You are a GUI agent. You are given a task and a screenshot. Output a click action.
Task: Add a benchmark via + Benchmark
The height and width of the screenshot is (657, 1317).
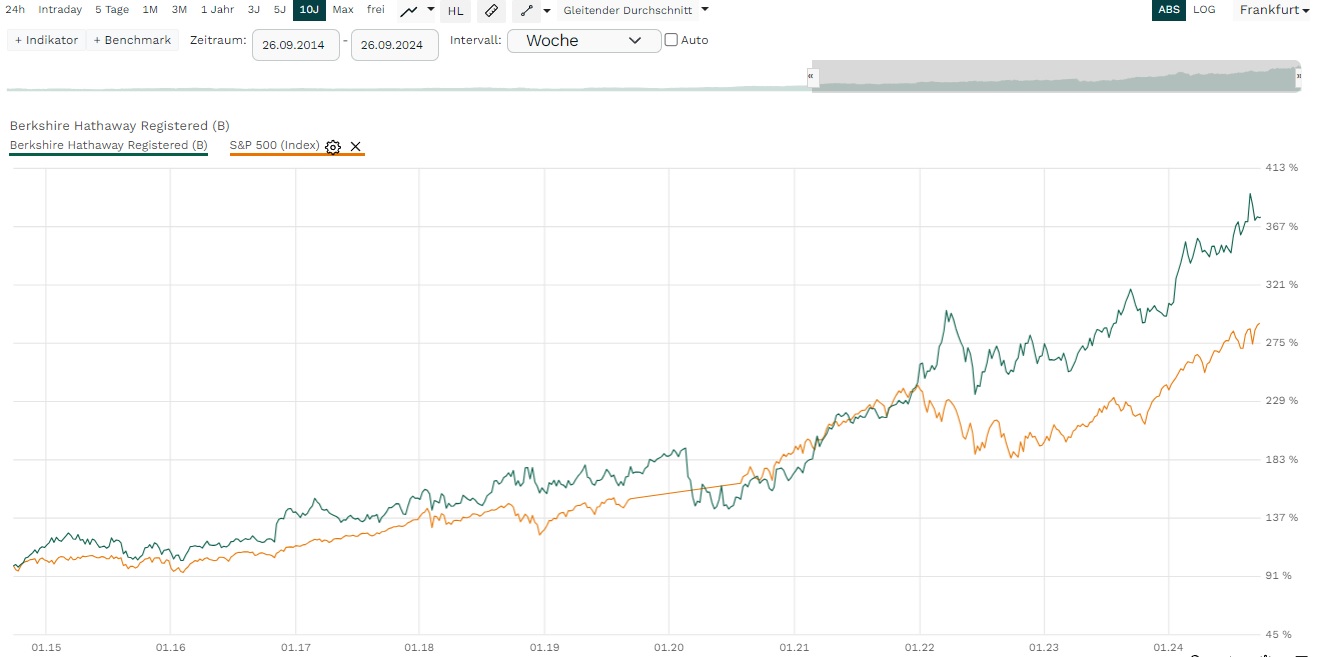pyautogui.click(x=132, y=41)
